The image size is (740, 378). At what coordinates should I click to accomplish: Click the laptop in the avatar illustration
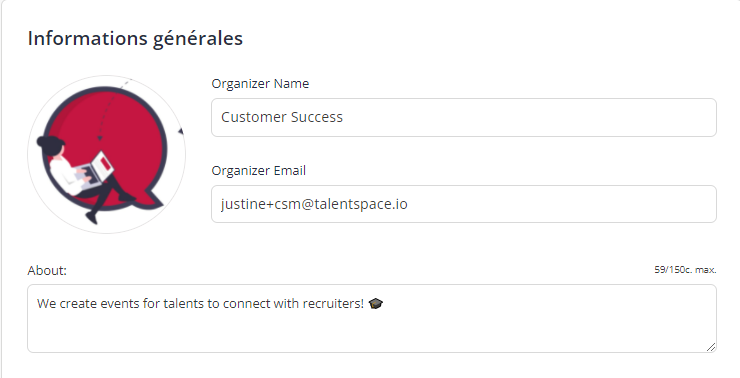(97, 171)
